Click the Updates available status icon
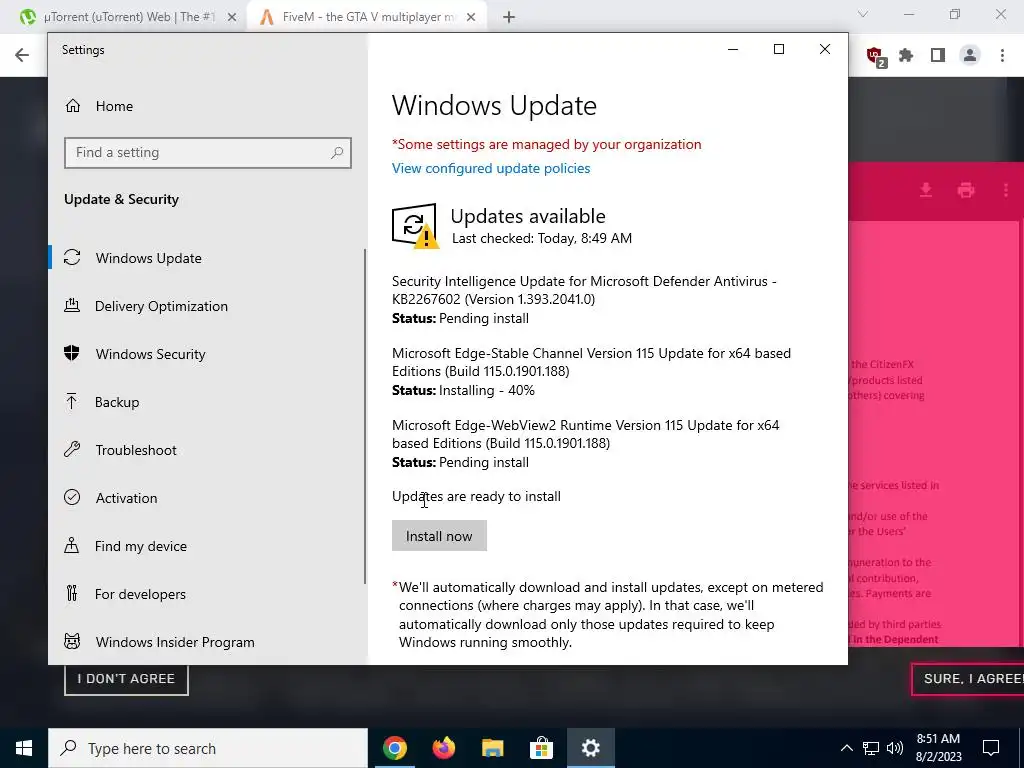Image resolution: width=1024 pixels, height=768 pixels. (415, 226)
